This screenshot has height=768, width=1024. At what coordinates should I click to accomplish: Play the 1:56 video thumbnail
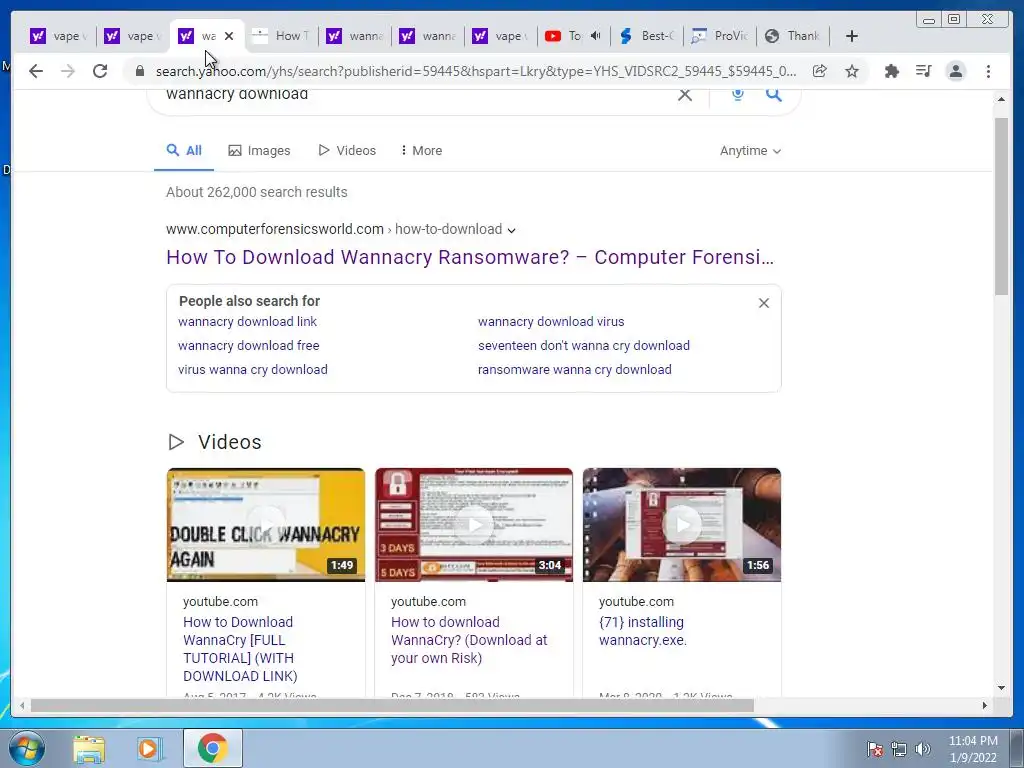(682, 524)
